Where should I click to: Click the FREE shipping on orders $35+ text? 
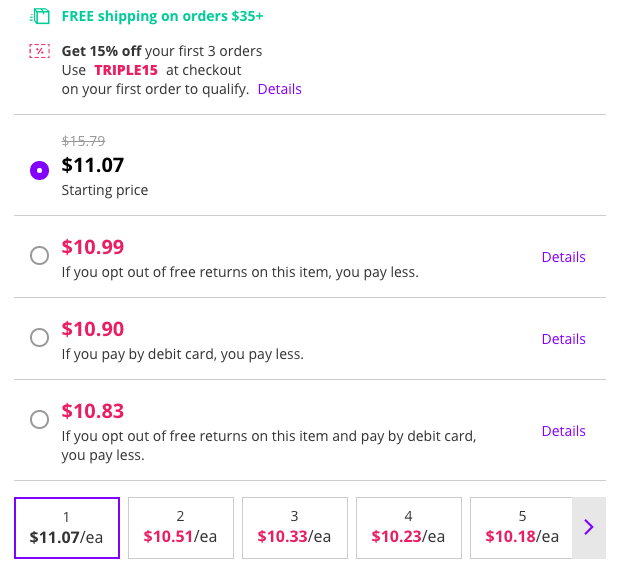pyautogui.click(x=162, y=16)
